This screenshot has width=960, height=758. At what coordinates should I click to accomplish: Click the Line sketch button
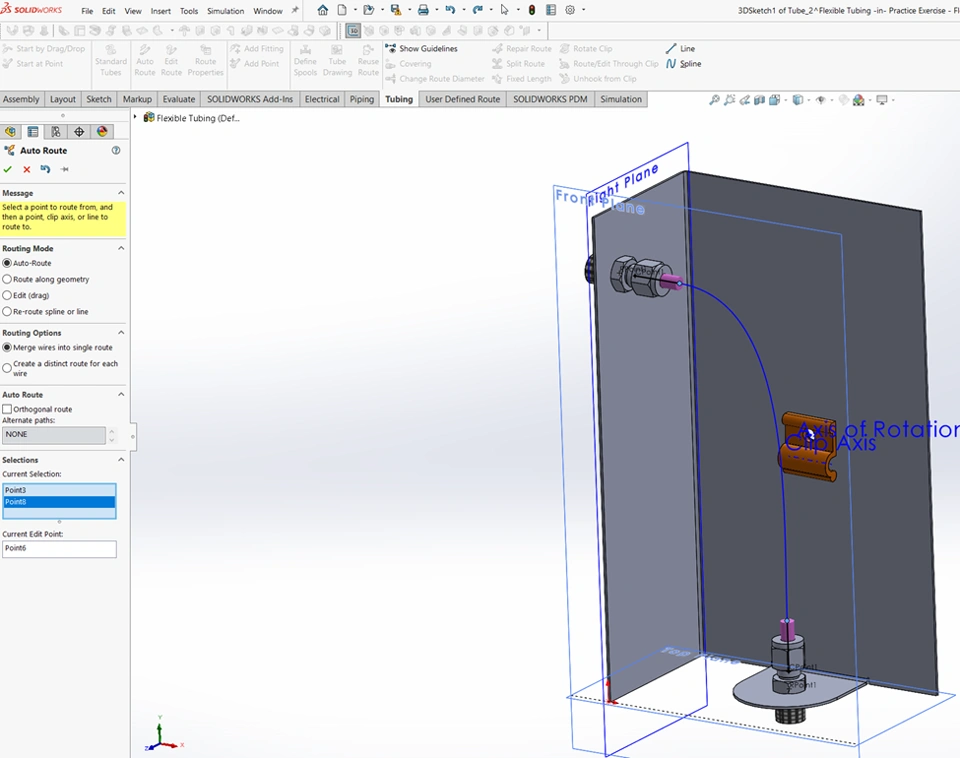680,49
